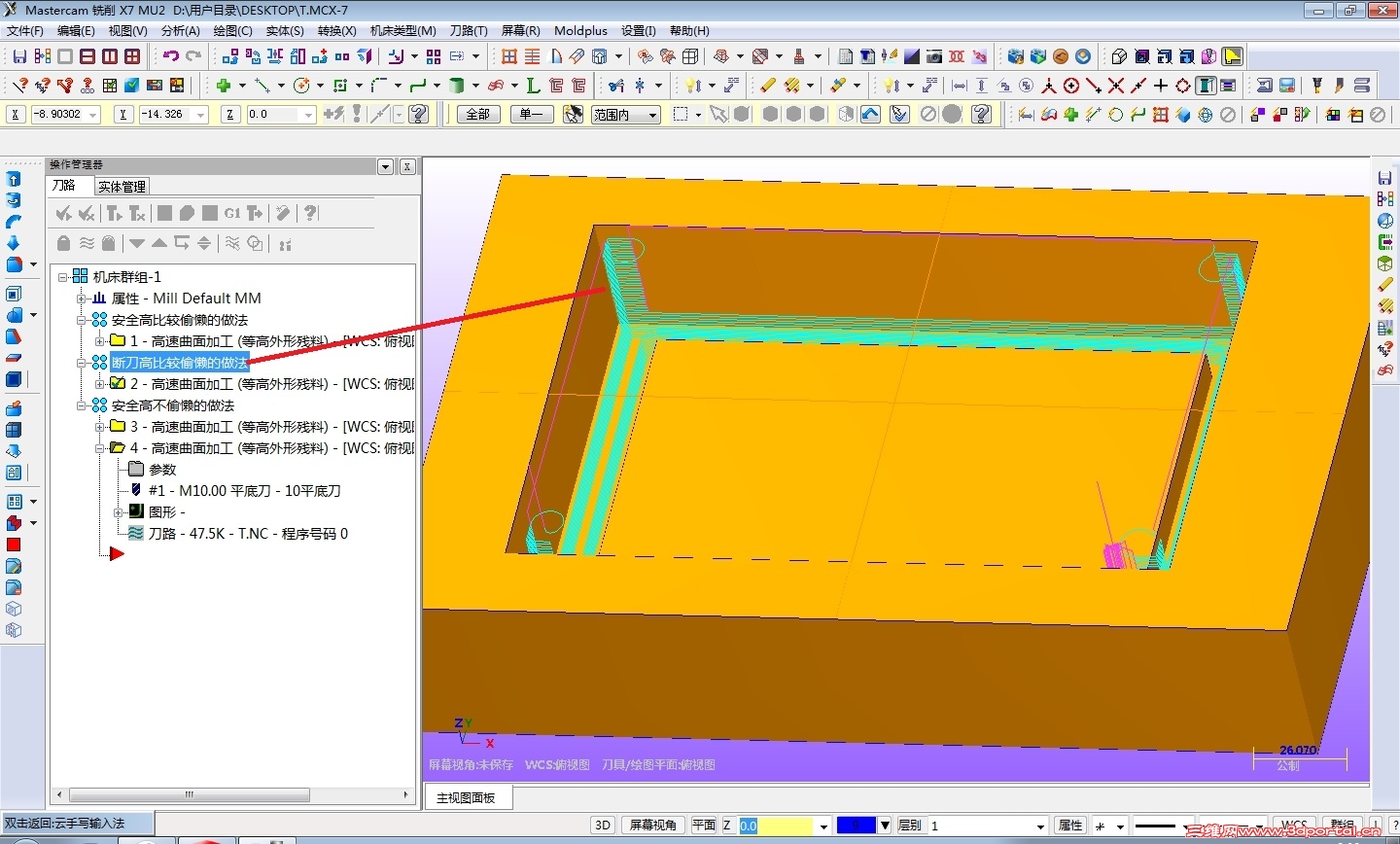The height and width of the screenshot is (844, 1400).
Task: Undo the last action
Action: 171,56
